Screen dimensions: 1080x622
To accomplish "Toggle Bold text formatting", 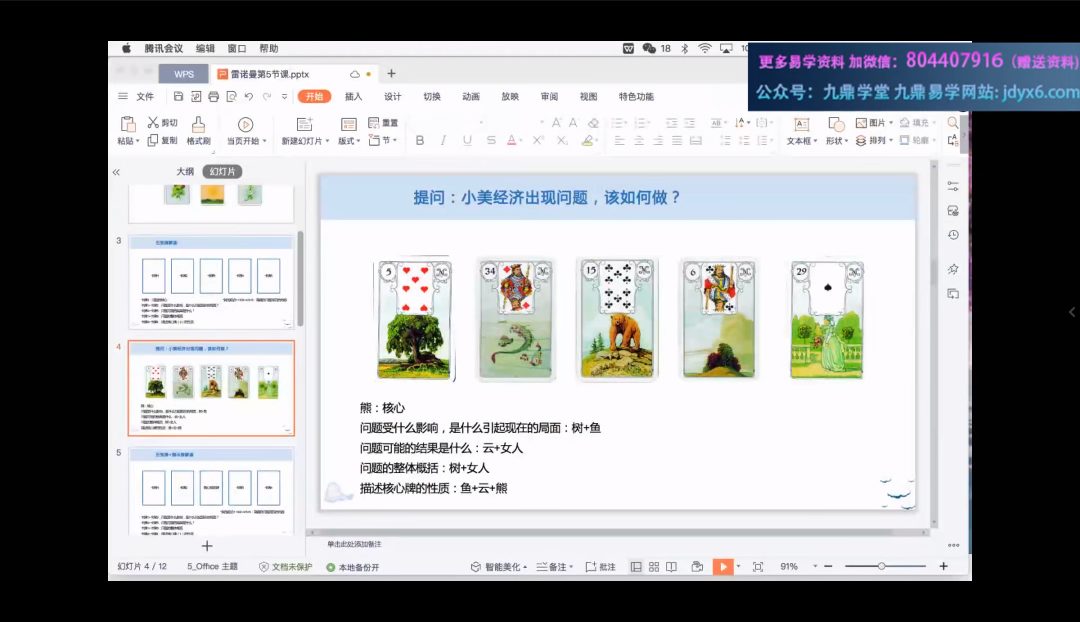I will tap(420, 141).
